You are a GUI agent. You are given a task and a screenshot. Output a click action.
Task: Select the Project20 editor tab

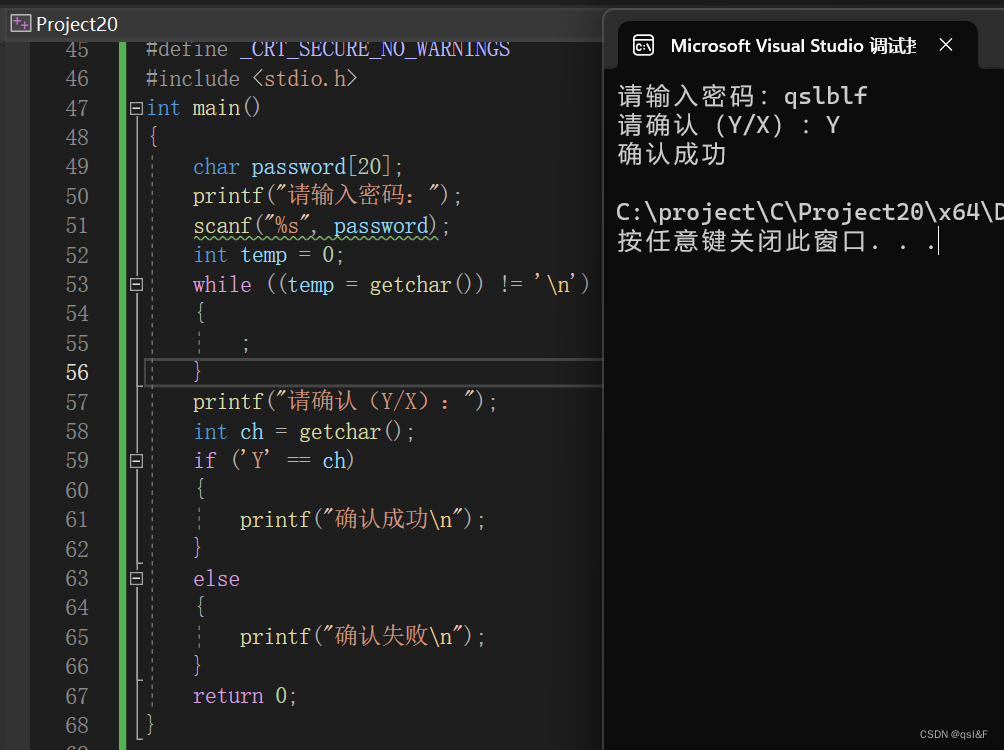tap(78, 23)
